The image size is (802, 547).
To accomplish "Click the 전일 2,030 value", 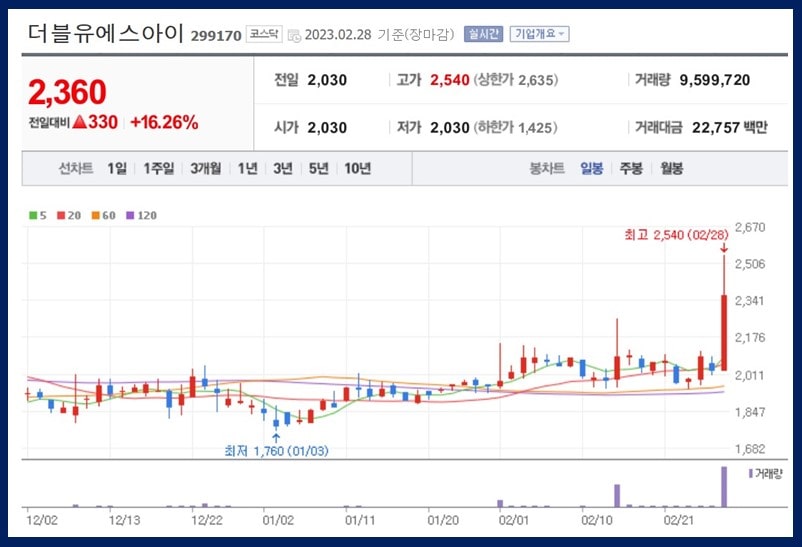I will [327, 80].
